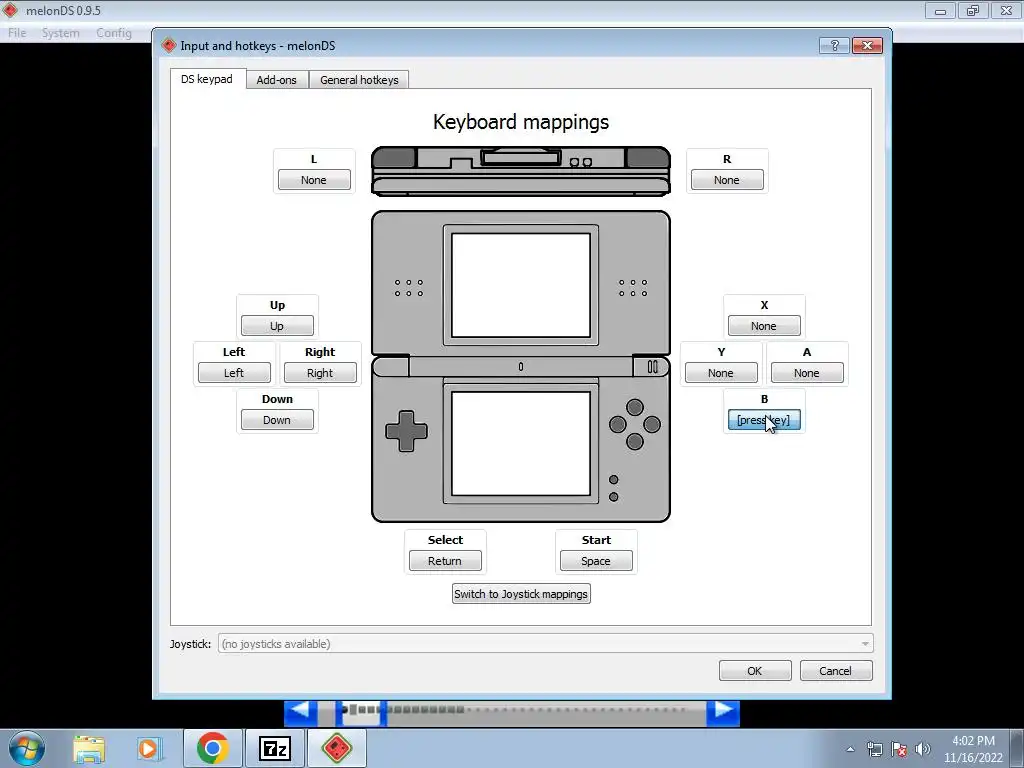Screen dimensions: 1024x768
Task: Click the right blue arrow below the dialog
Action: [x=722, y=712]
